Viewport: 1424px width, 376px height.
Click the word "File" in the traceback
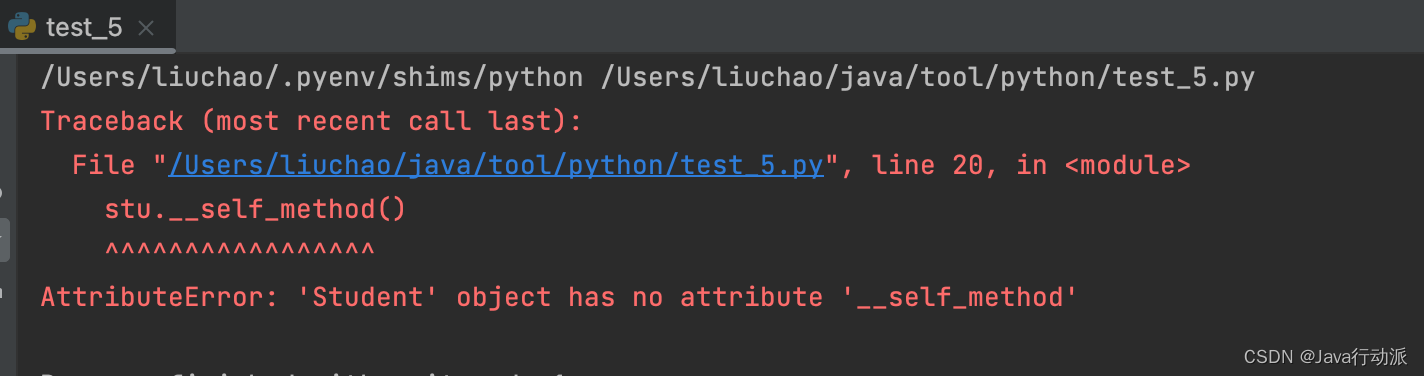click(x=104, y=165)
